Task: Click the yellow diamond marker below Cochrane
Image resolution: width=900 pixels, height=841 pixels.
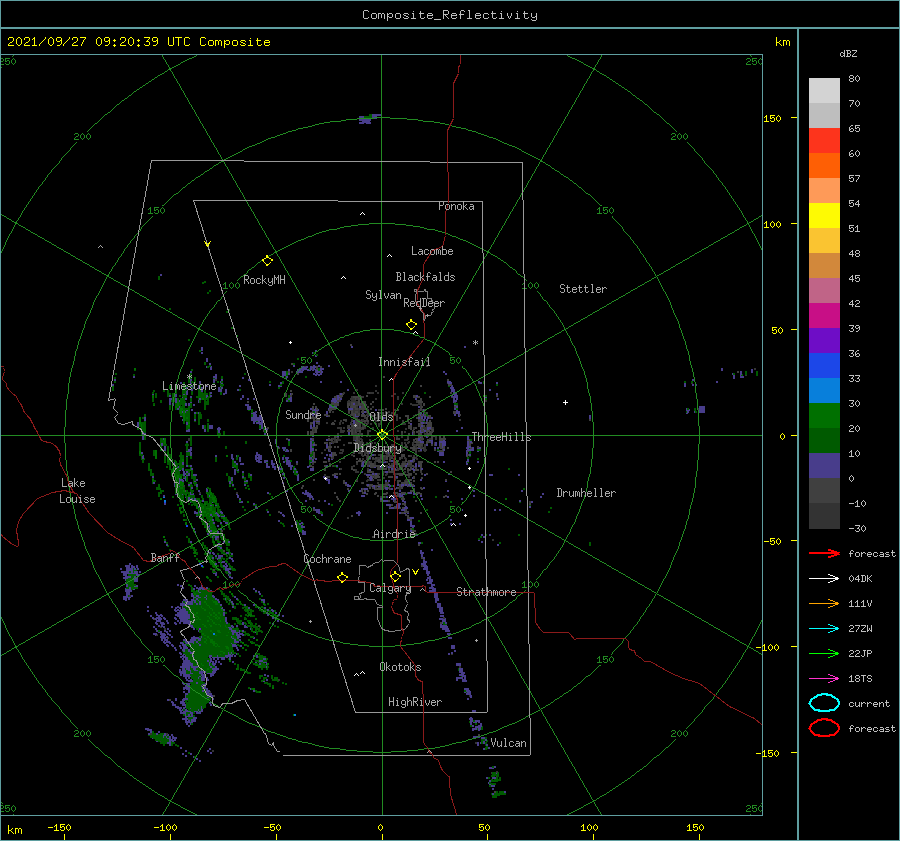Action: point(342,577)
